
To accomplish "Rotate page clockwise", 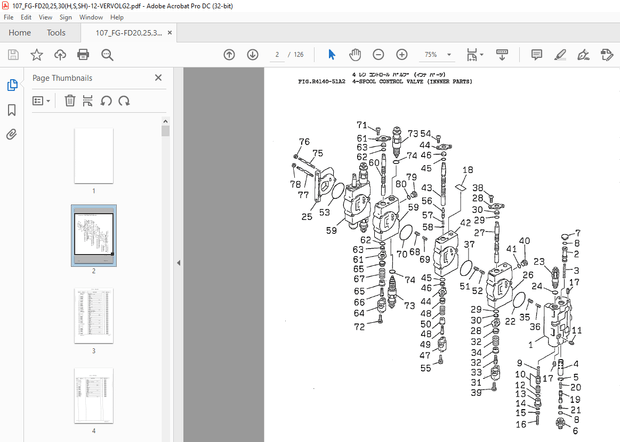I will pos(124,101).
